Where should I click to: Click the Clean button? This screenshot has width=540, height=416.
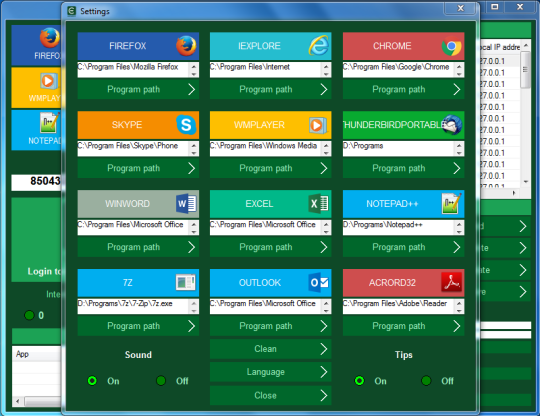coord(270,349)
